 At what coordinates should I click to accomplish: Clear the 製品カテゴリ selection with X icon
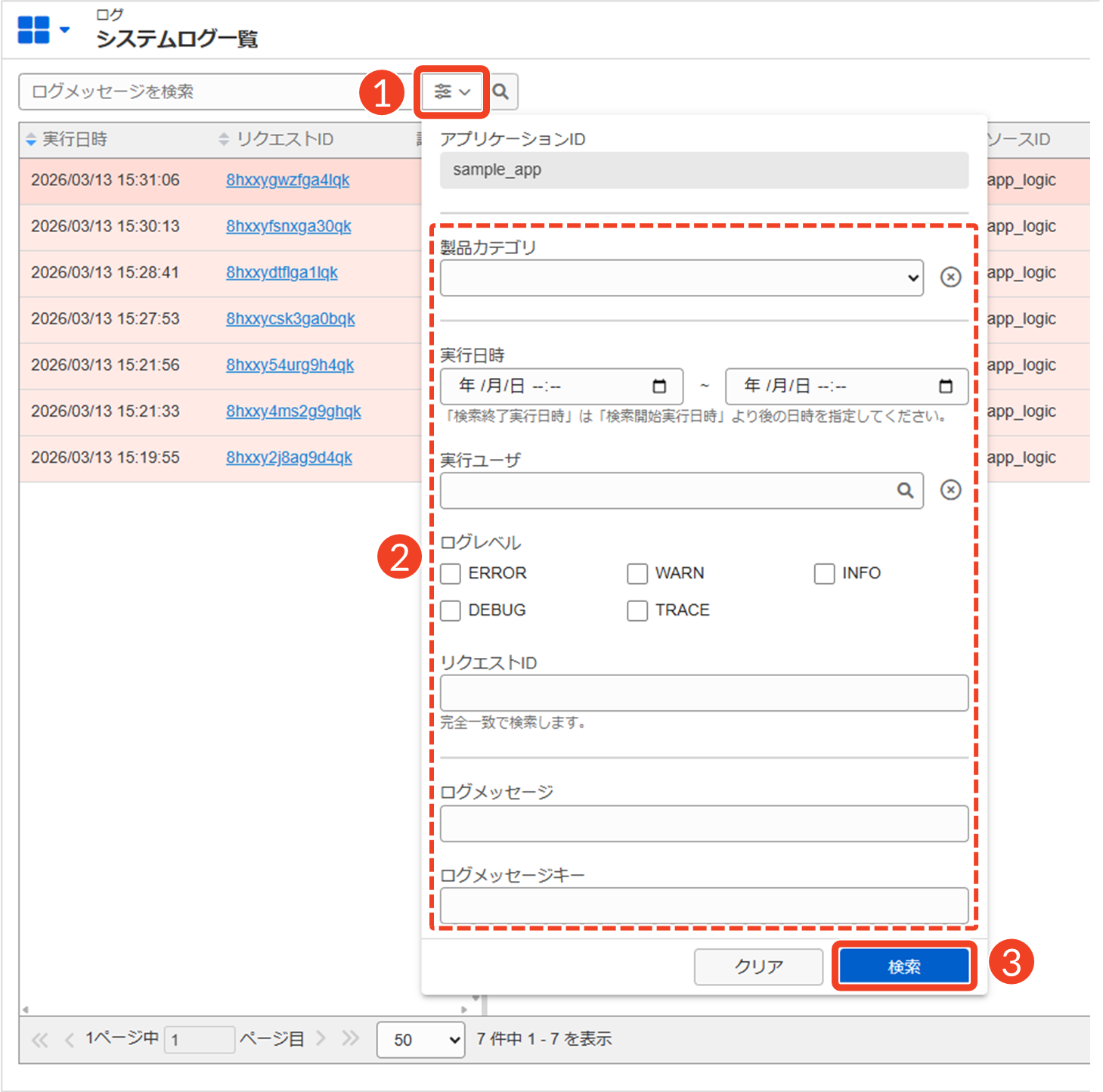point(950,278)
